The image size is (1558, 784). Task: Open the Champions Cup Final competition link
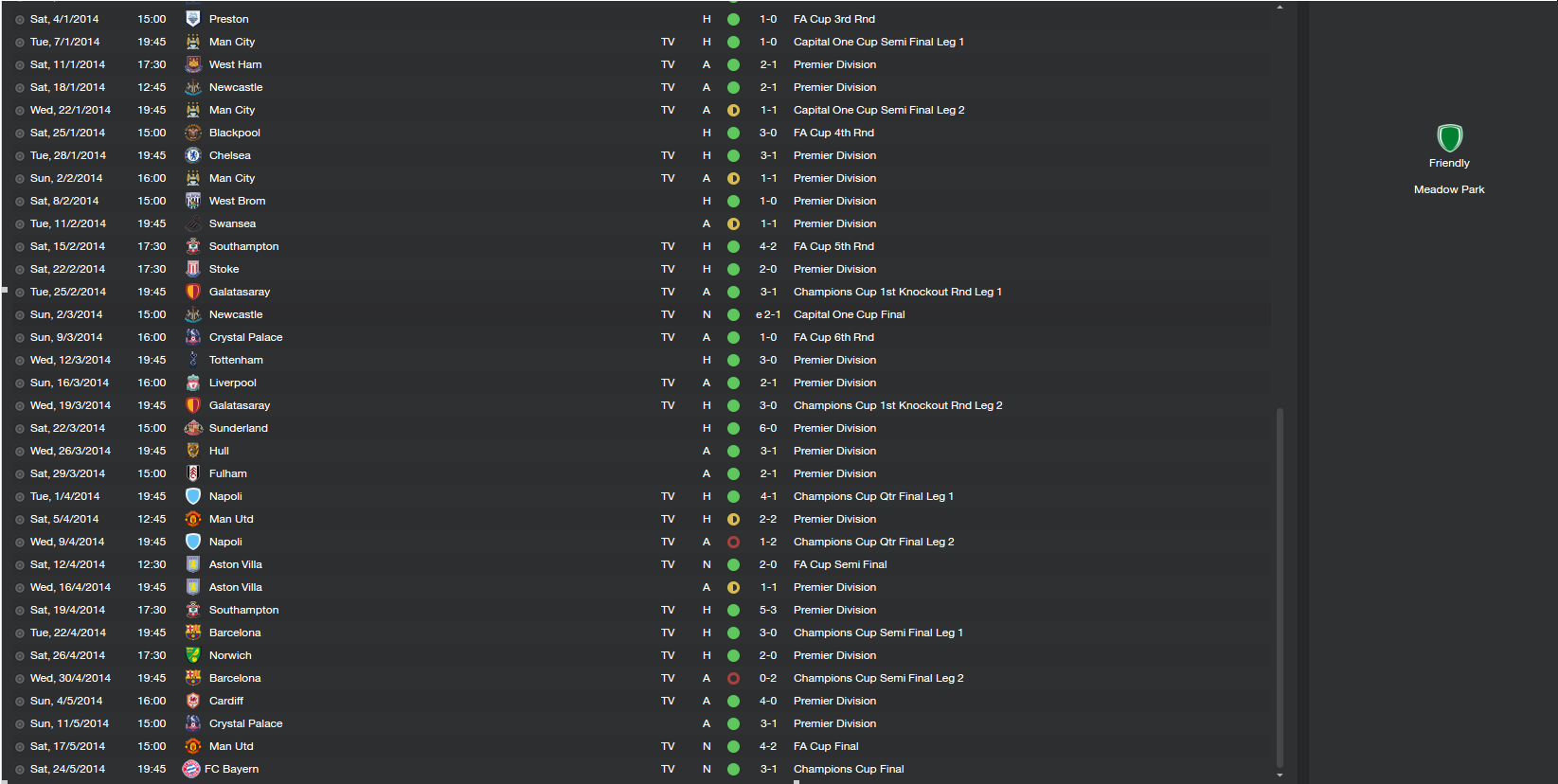849,769
